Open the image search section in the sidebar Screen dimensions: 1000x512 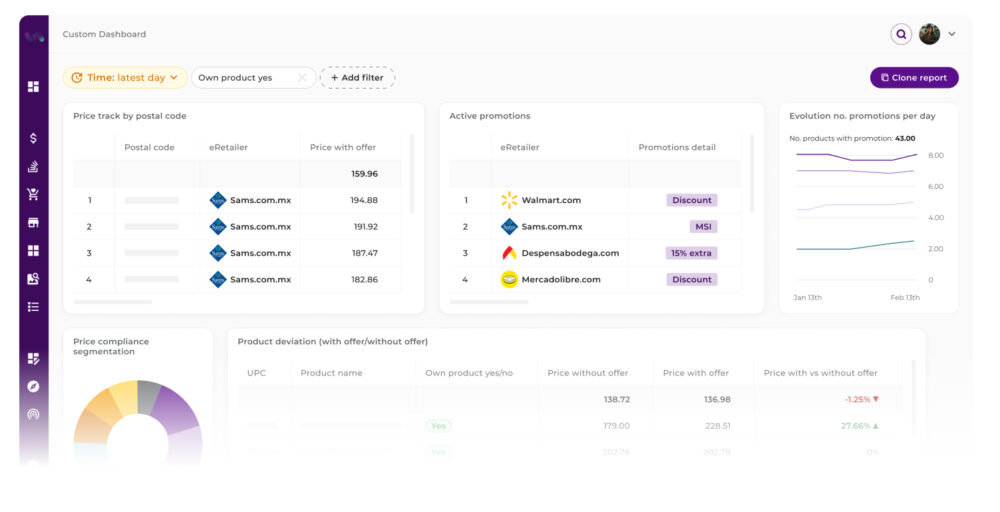(33, 279)
